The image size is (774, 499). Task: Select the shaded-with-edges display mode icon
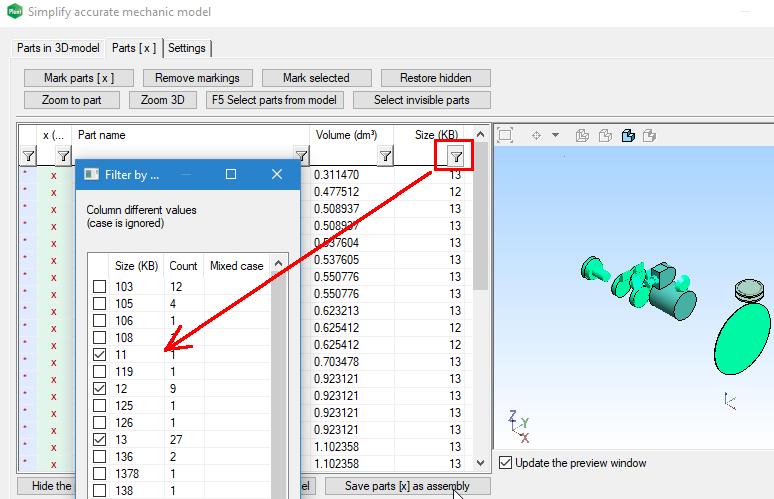[628, 135]
